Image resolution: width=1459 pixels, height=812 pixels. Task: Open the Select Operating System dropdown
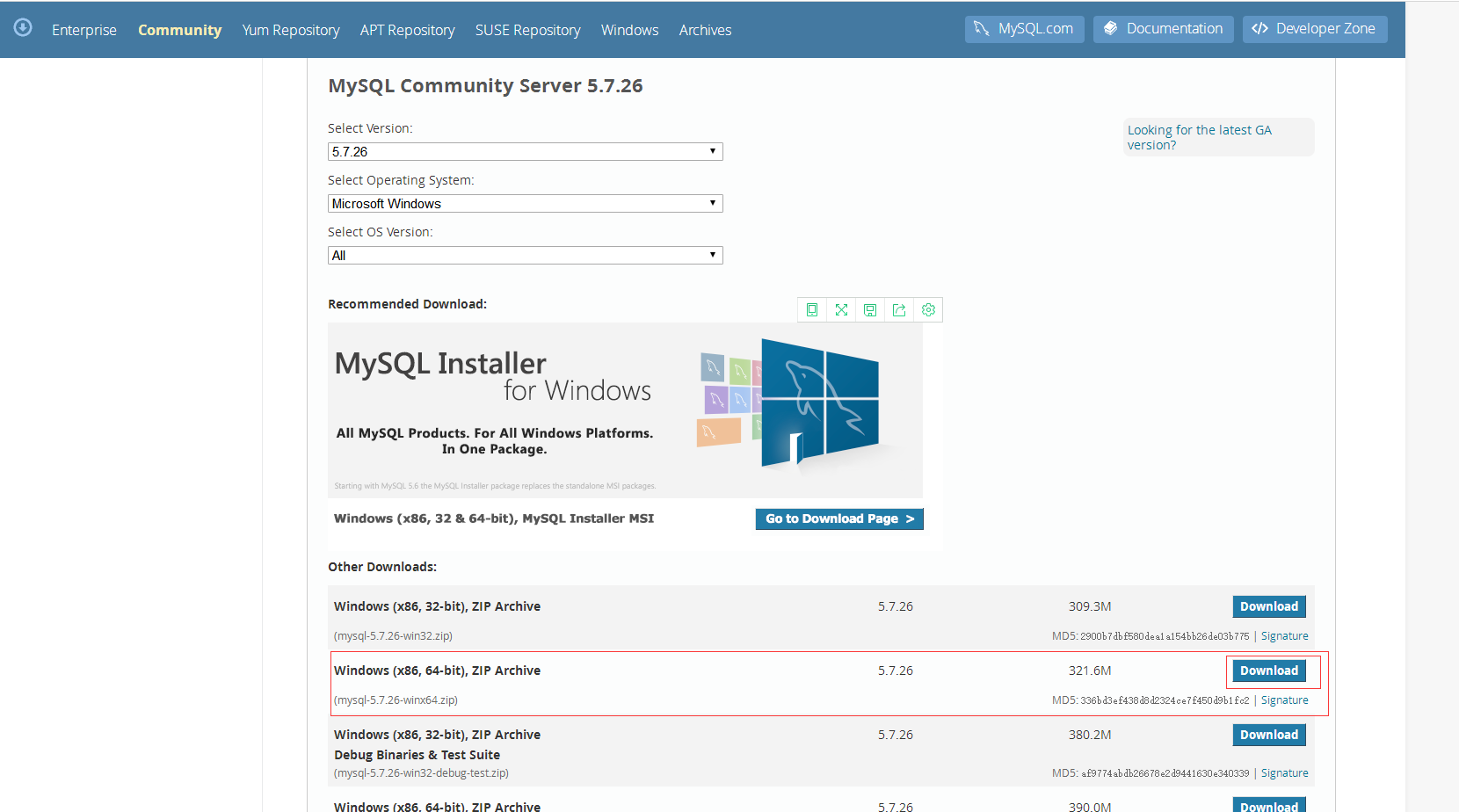point(526,204)
